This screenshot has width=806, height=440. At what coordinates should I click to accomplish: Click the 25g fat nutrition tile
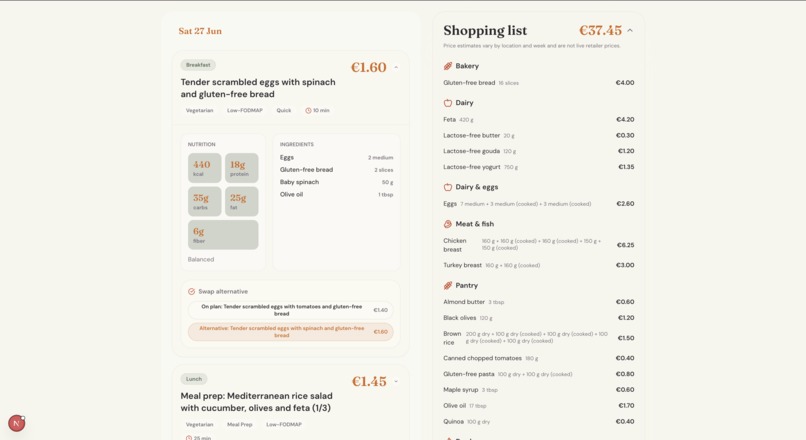(x=242, y=201)
